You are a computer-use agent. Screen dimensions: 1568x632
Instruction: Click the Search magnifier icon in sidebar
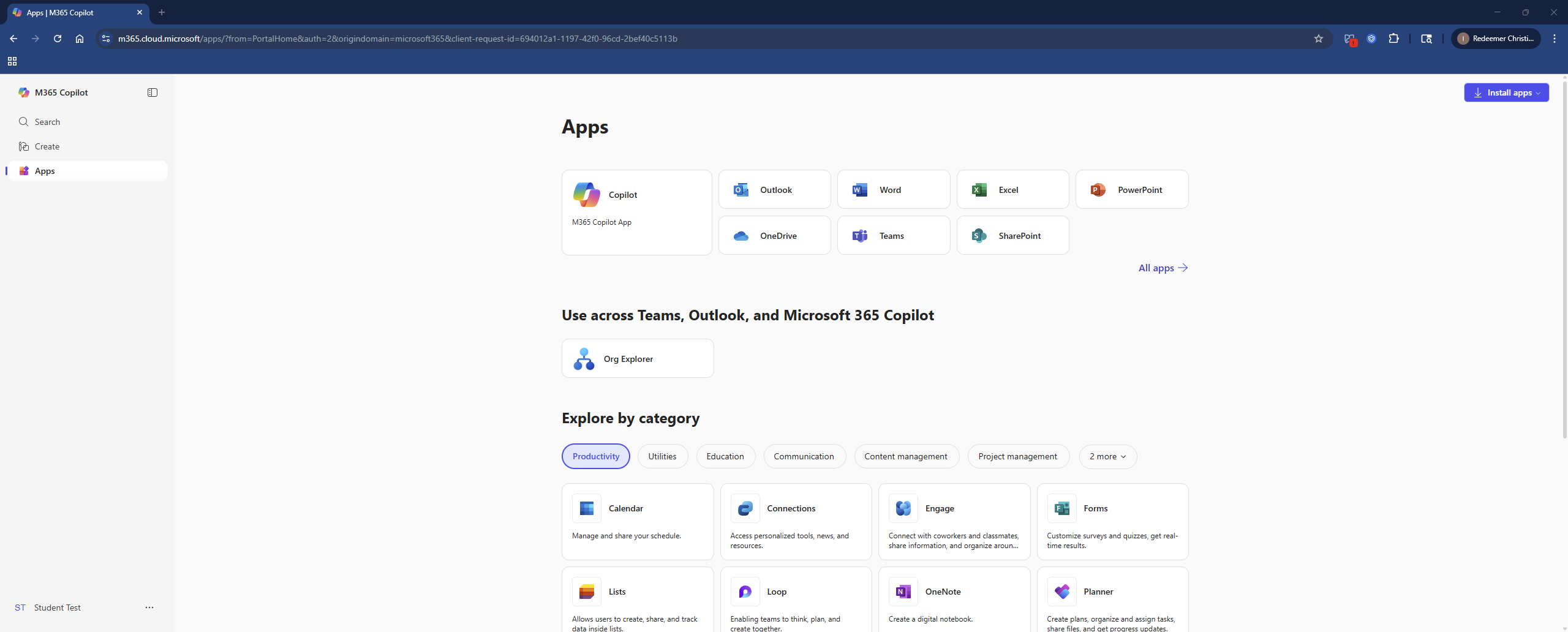[24, 122]
